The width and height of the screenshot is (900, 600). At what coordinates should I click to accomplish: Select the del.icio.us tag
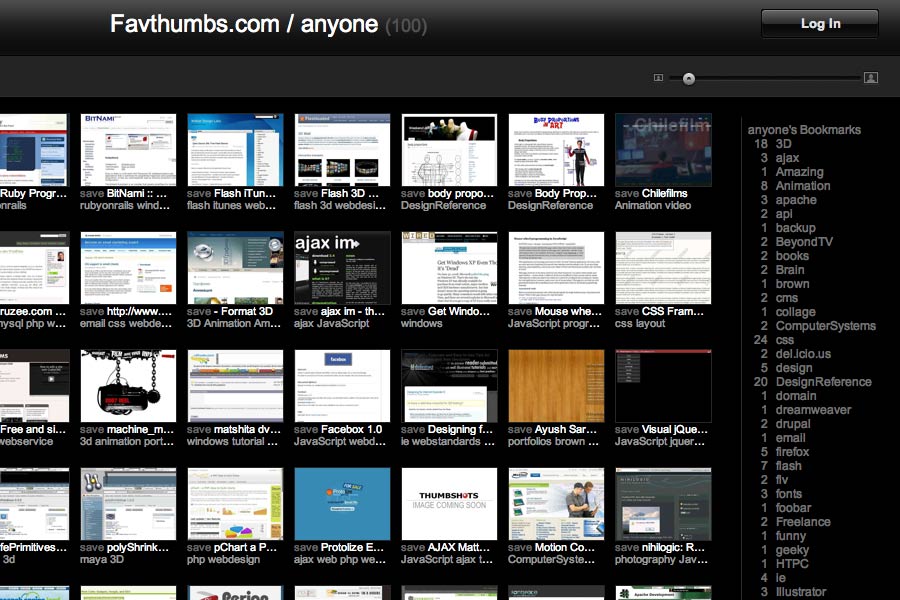[803, 354]
